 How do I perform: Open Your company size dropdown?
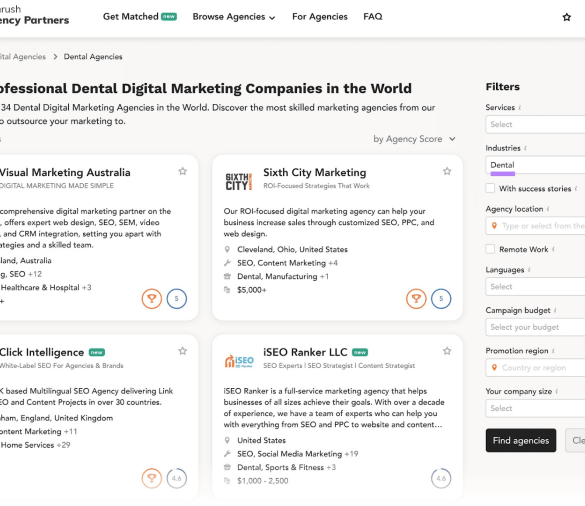(535, 408)
